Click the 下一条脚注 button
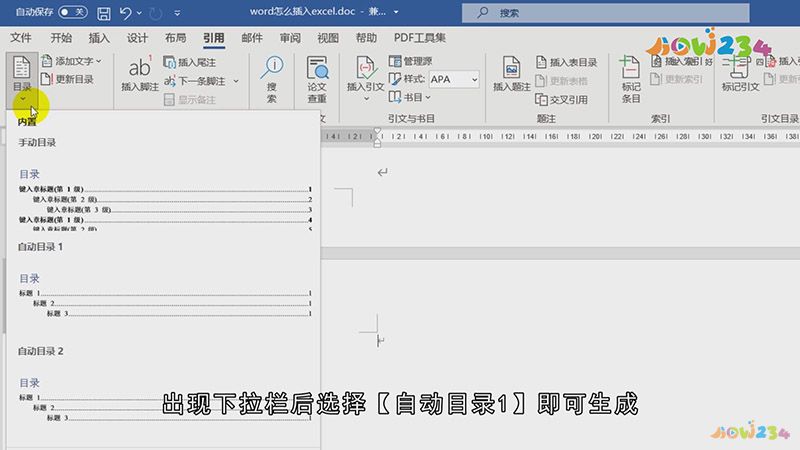 click(x=195, y=81)
